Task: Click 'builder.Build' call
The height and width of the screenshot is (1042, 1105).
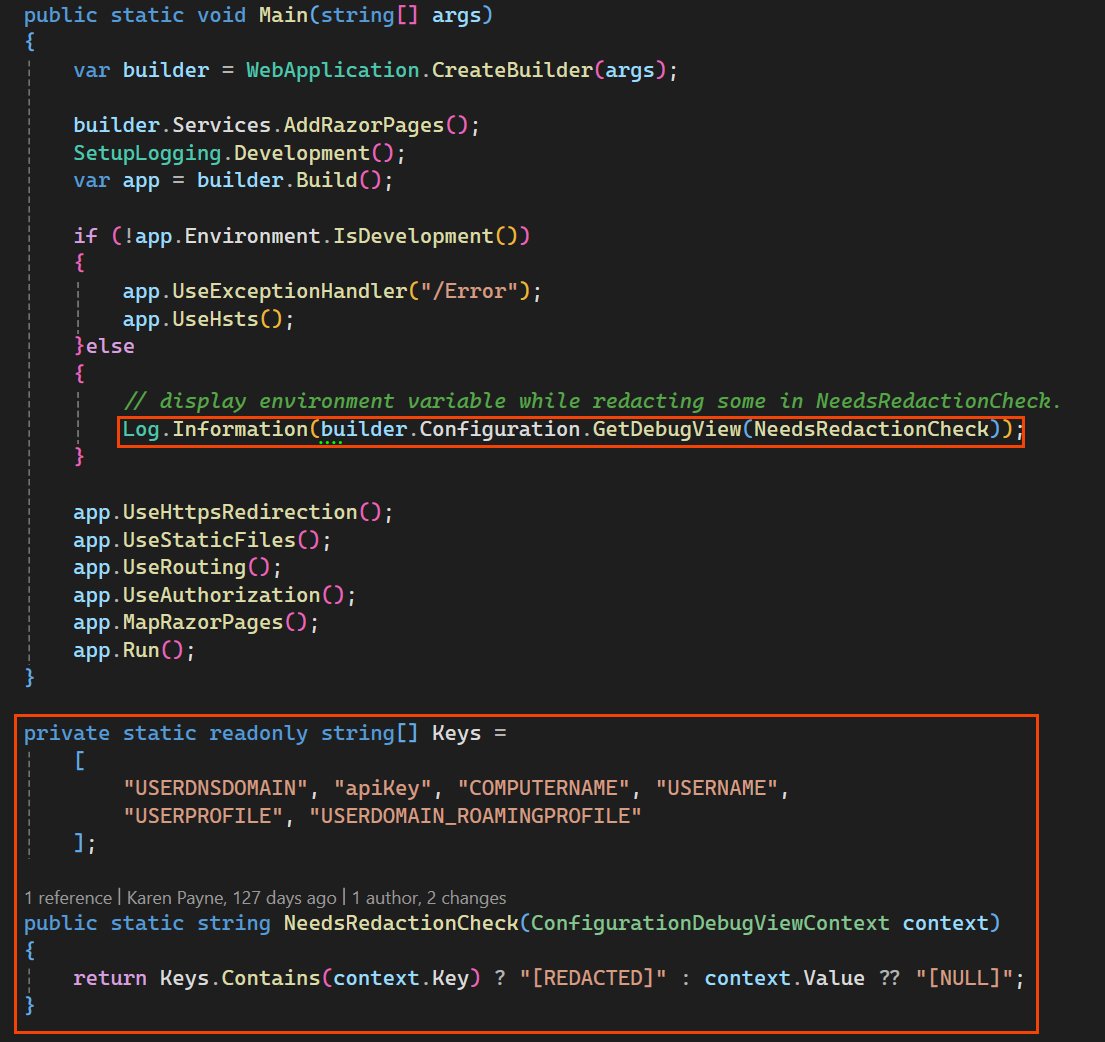Action: tap(277, 180)
